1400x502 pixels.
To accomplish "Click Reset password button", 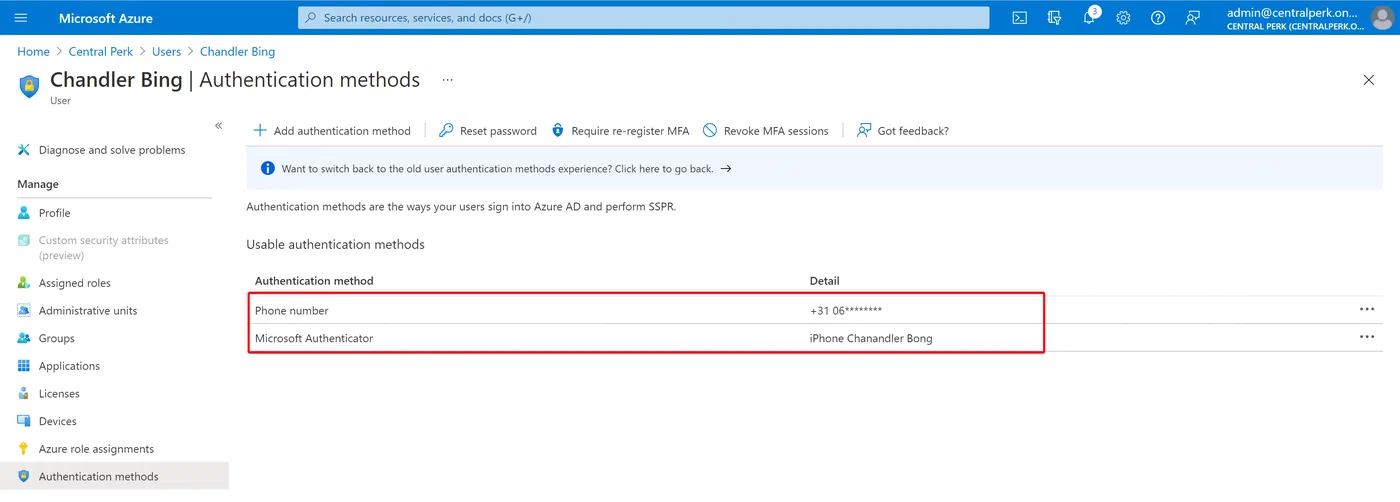I will [488, 130].
